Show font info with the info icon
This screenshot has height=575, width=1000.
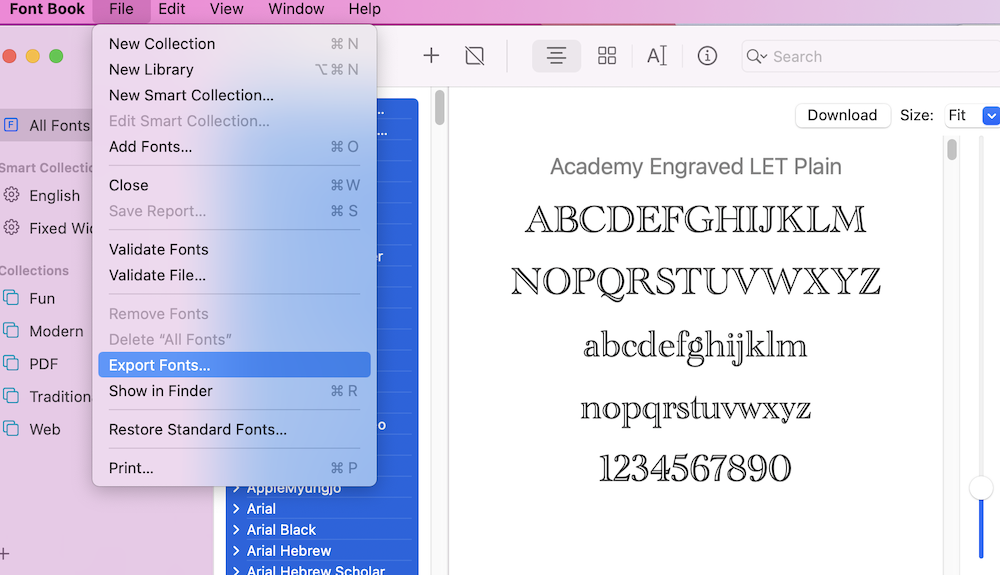click(707, 56)
